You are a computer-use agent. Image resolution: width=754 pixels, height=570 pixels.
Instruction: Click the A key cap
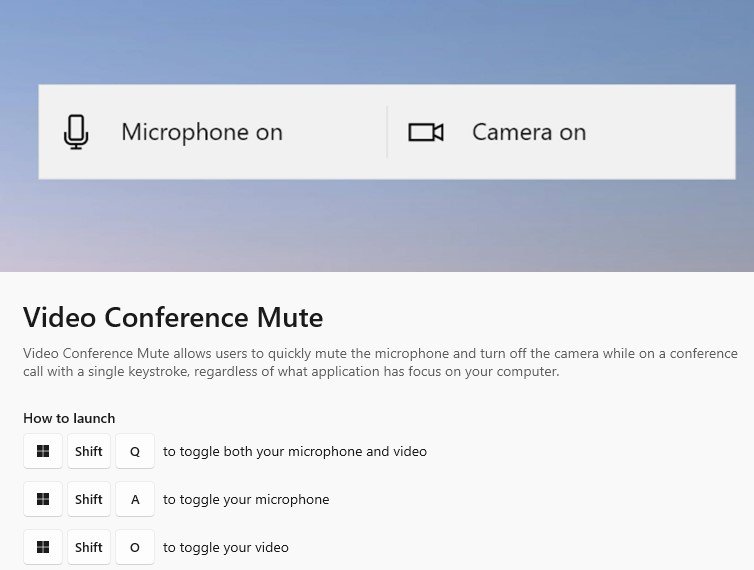pyautogui.click(x=135, y=499)
